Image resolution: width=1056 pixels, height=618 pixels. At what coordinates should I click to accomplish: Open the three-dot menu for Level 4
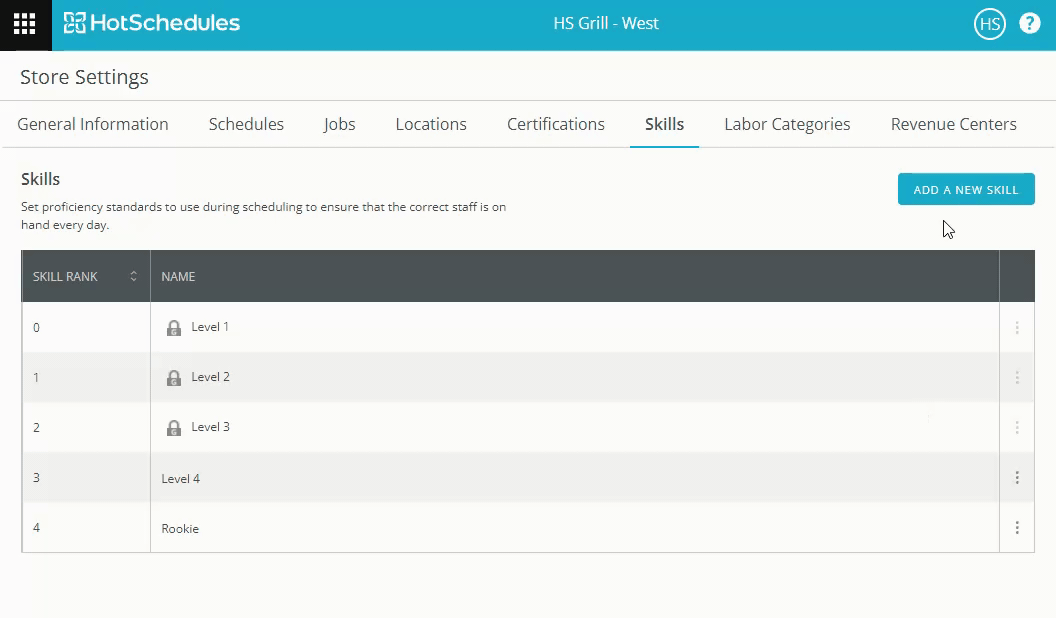[x=1017, y=478]
